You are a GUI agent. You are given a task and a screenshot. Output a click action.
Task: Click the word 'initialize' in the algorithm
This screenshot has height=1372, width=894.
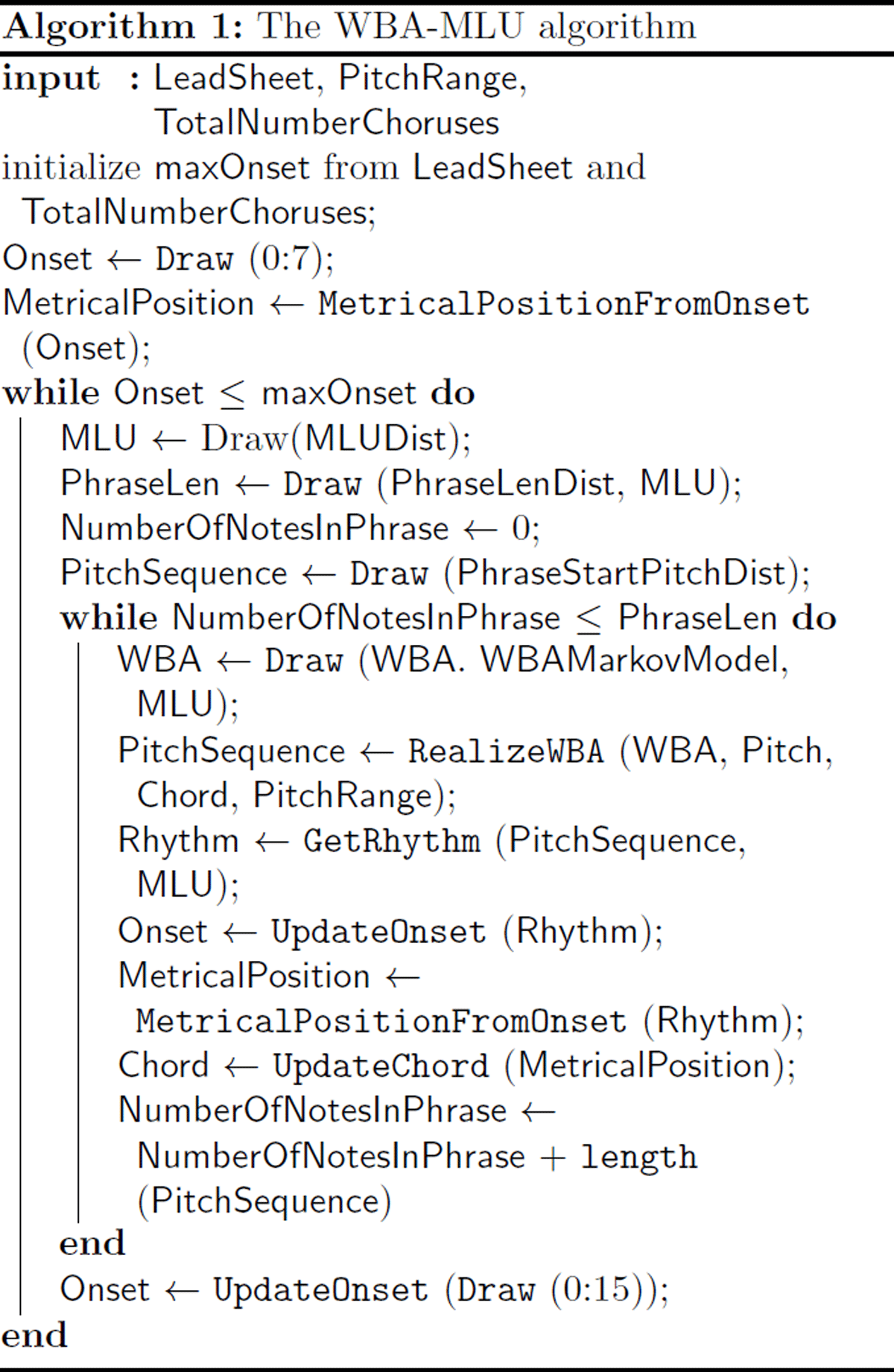[x=71, y=168]
